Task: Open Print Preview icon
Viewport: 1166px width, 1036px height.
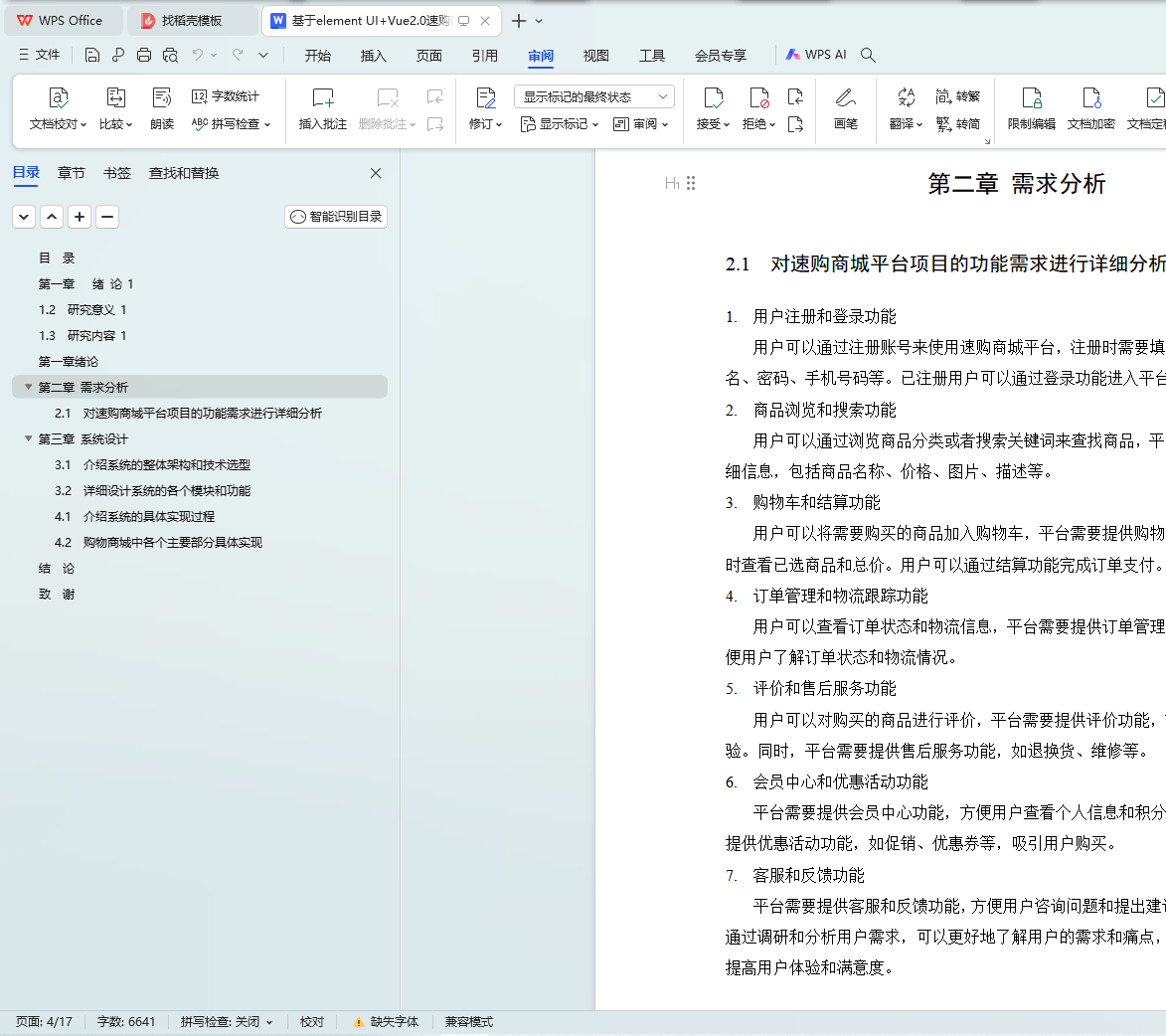Action: [x=170, y=55]
